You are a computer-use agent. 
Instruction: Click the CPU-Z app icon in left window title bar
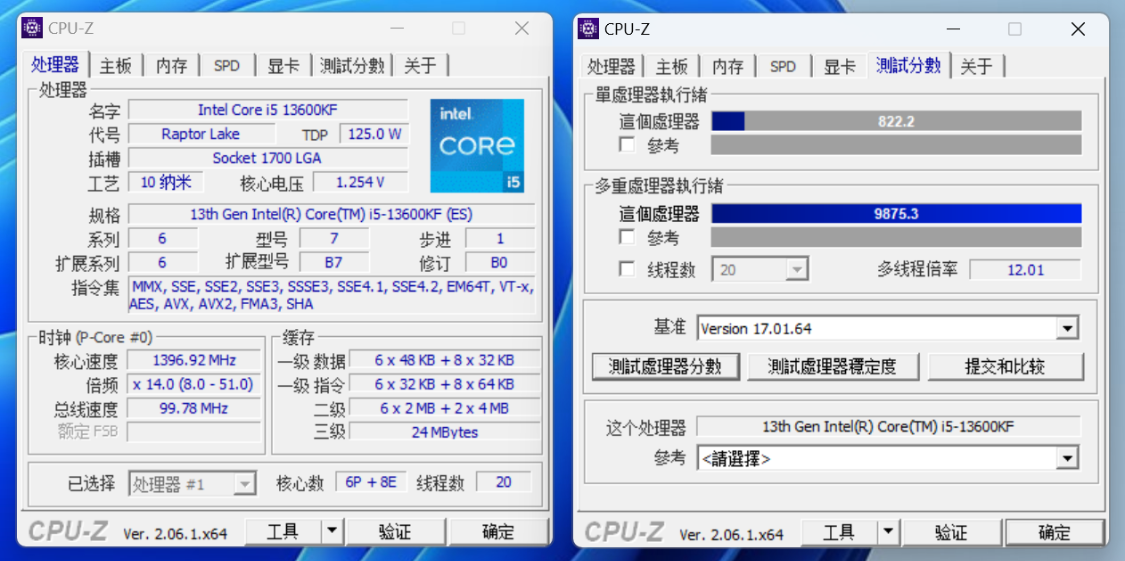tap(32, 29)
